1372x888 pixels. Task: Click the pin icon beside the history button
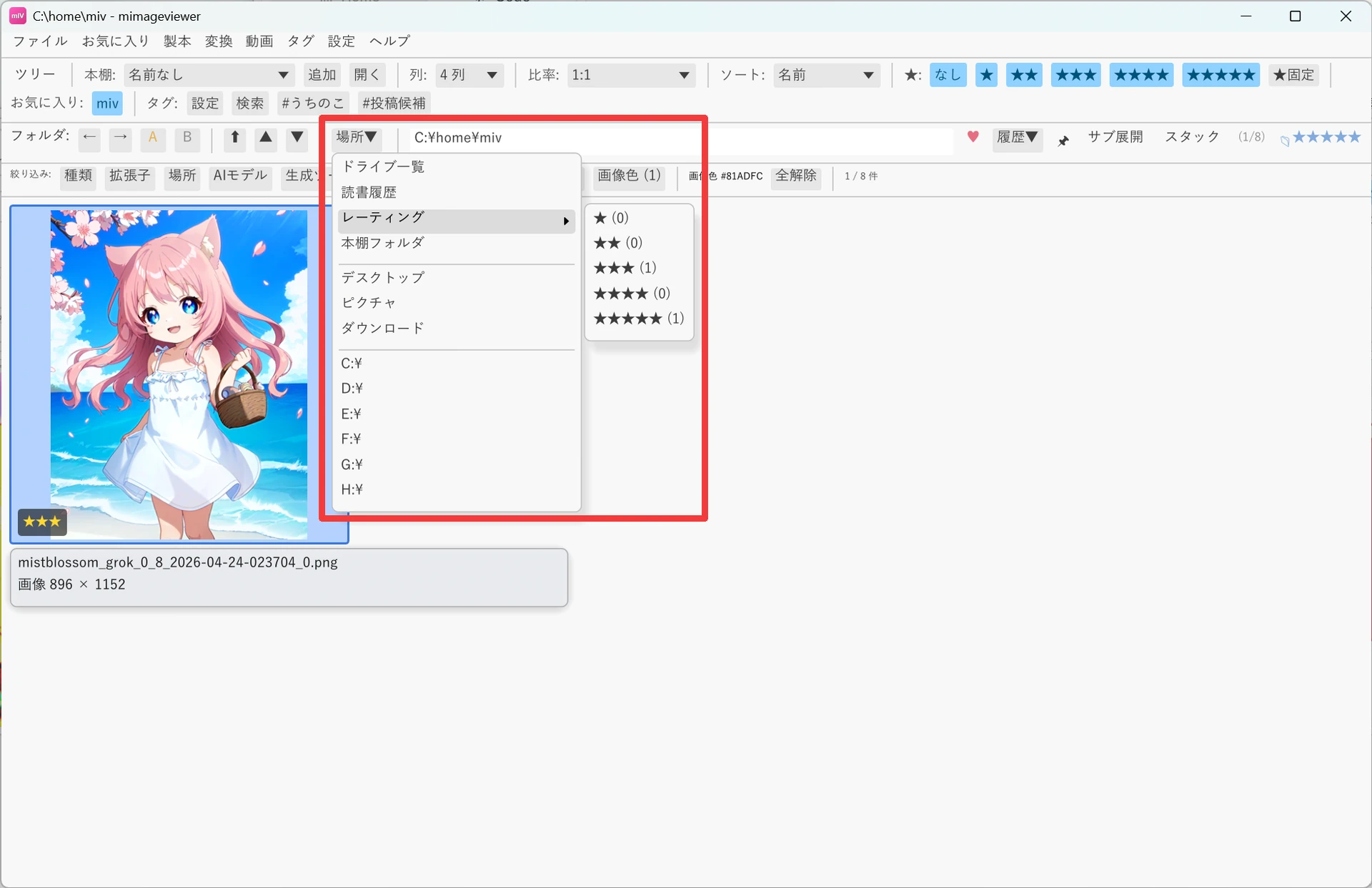coord(1063,140)
